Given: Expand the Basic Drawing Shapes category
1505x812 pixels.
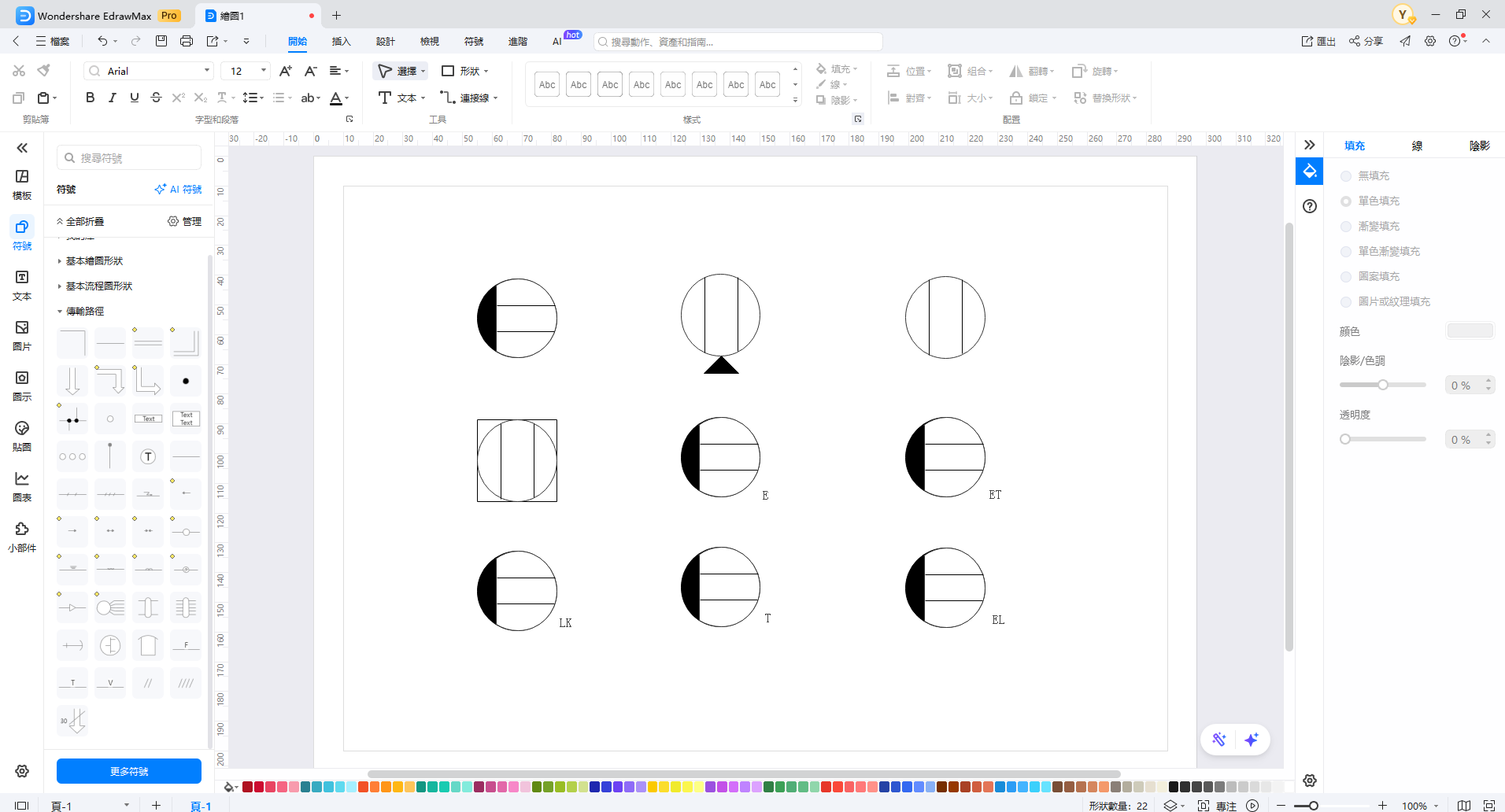Looking at the screenshot, I should [x=94, y=261].
